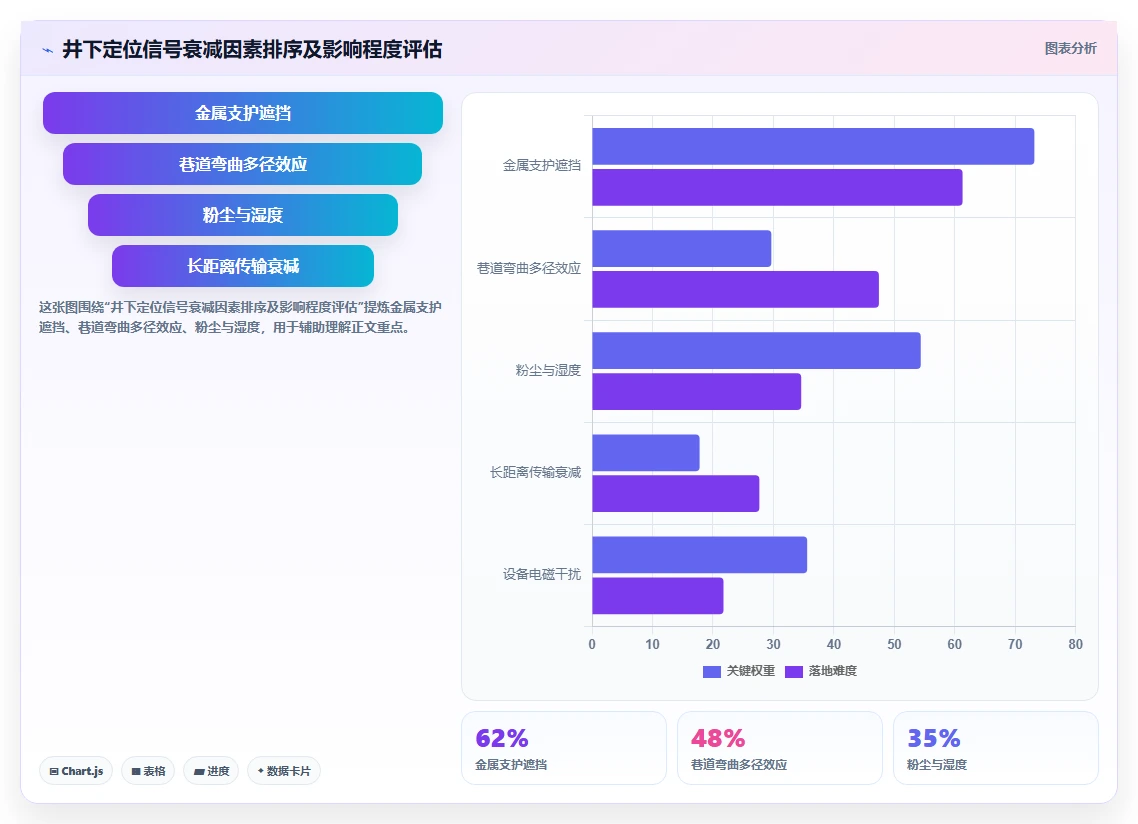Toggle the 关键权重 legend swatch
This screenshot has height=824, width=1138.
coord(712,672)
